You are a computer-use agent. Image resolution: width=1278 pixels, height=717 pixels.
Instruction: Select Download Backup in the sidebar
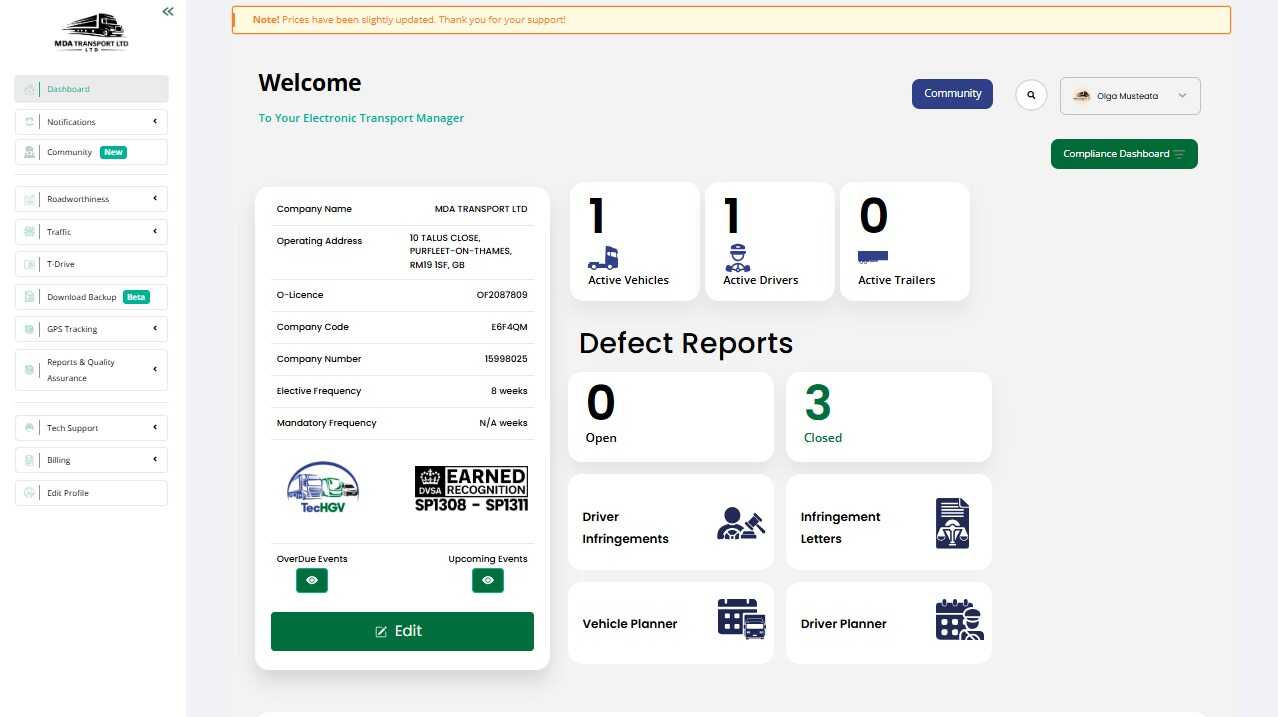[91, 297]
